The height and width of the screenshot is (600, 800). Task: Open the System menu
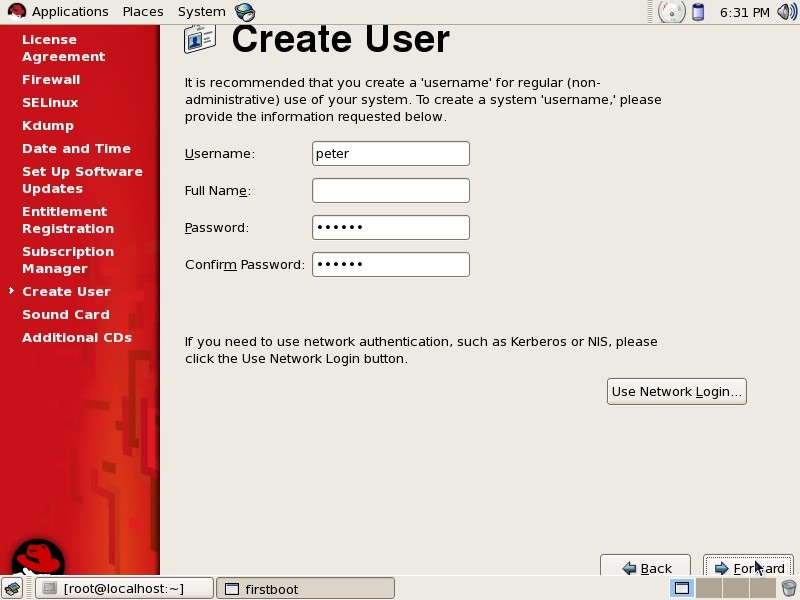click(202, 12)
